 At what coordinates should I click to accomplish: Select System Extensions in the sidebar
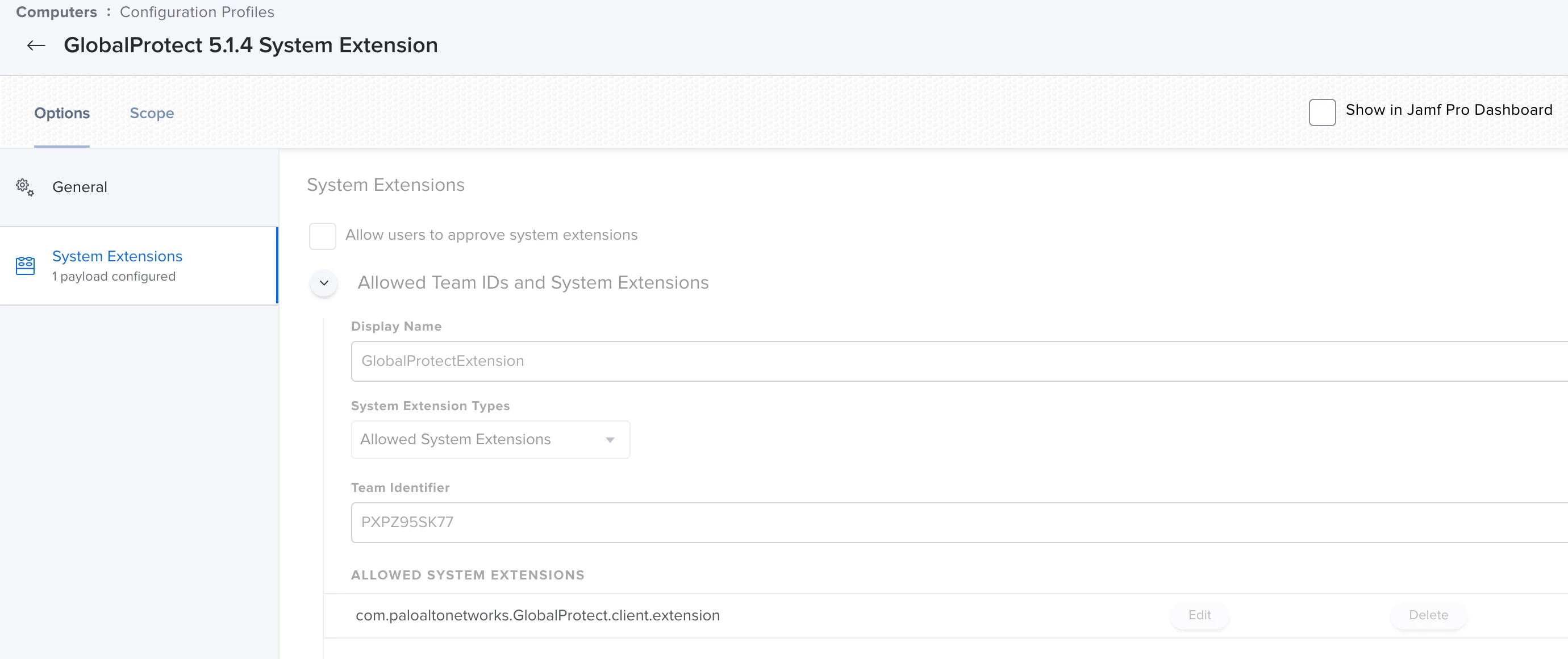139,265
